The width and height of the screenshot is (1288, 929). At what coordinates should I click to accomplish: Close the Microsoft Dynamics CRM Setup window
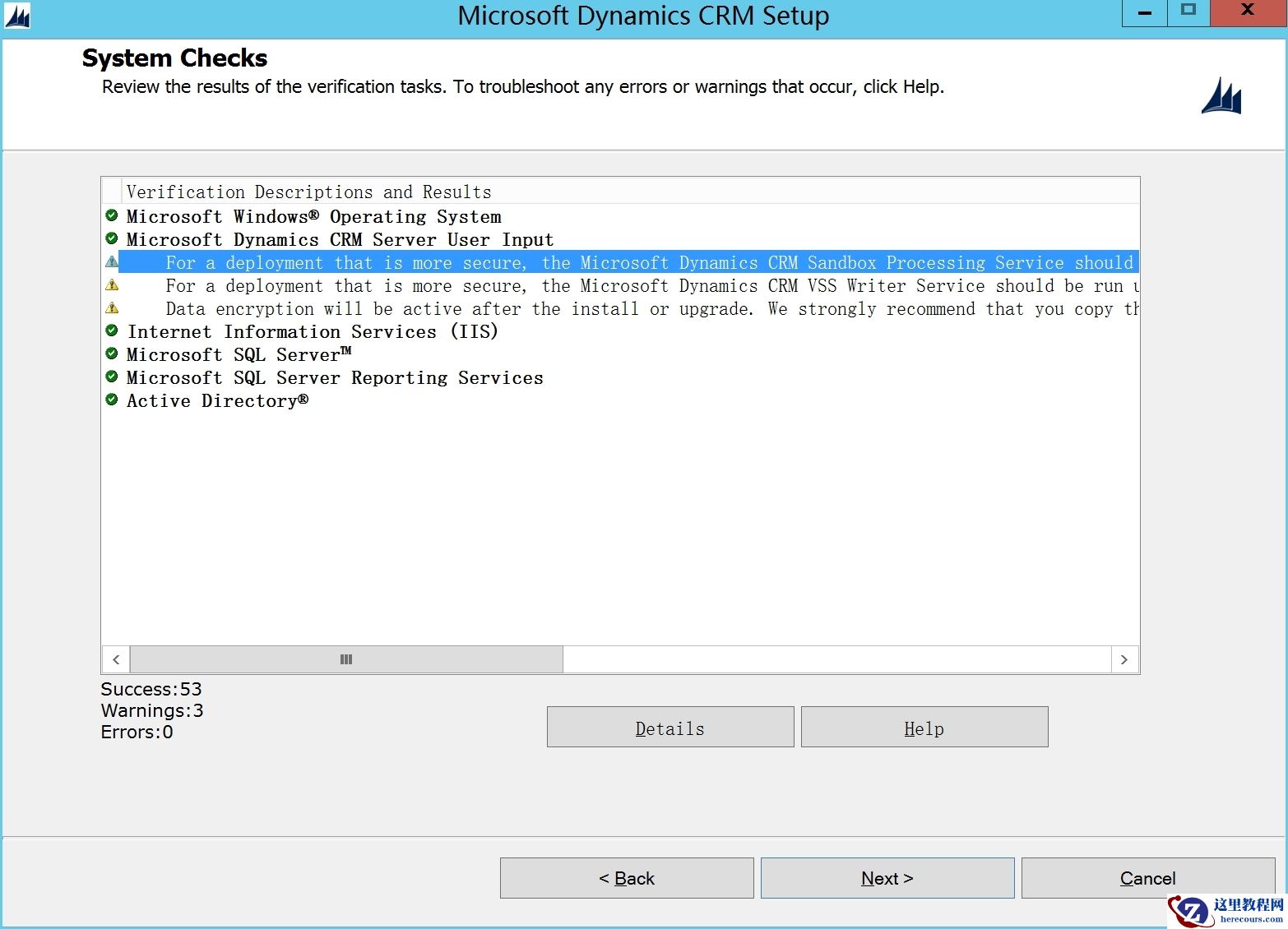(x=1249, y=12)
